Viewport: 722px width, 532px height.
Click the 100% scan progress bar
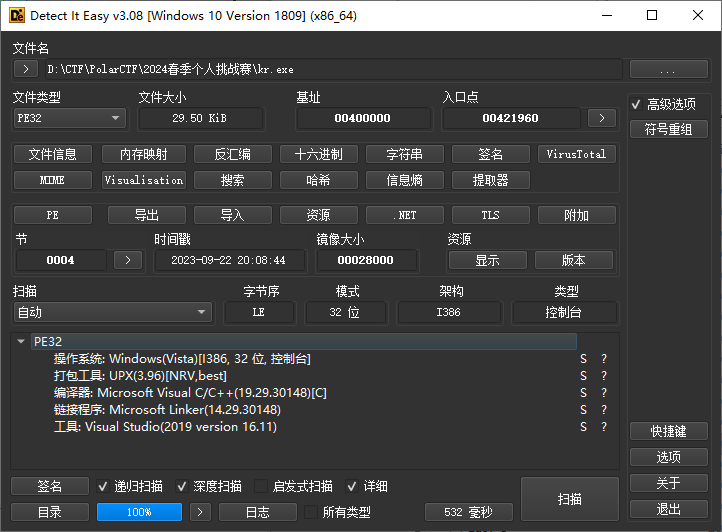(140, 512)
